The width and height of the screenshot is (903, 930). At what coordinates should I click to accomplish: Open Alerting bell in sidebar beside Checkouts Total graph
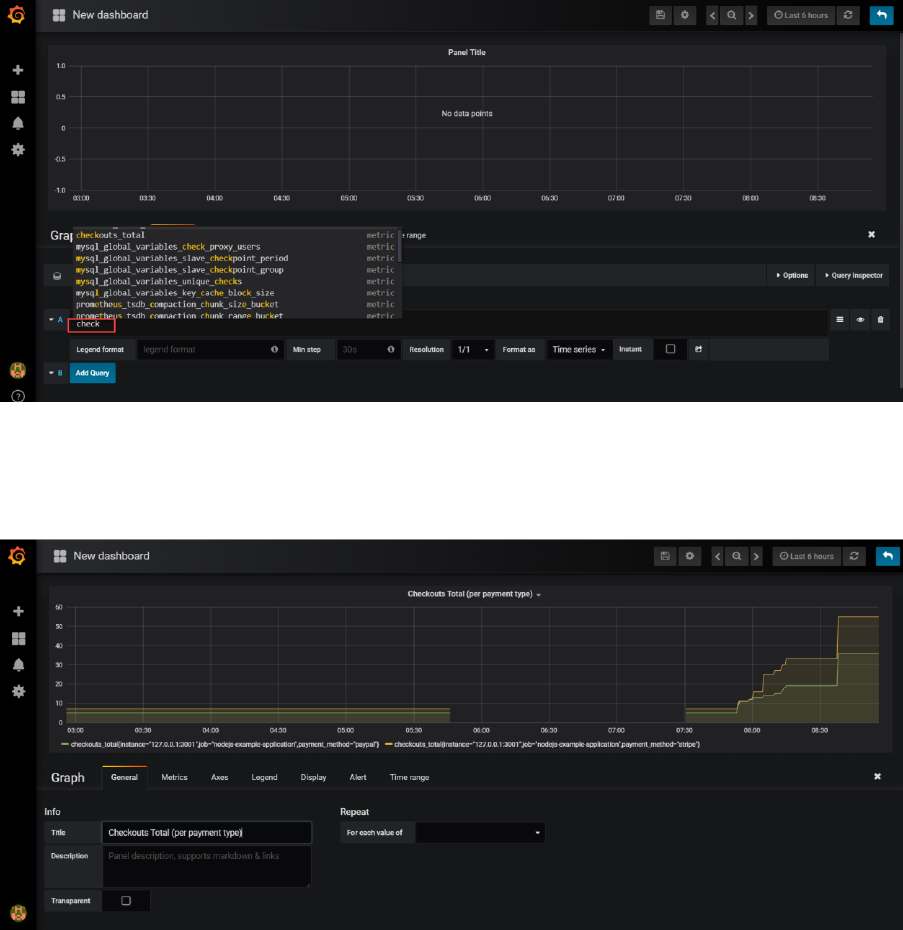coord(18,665)
